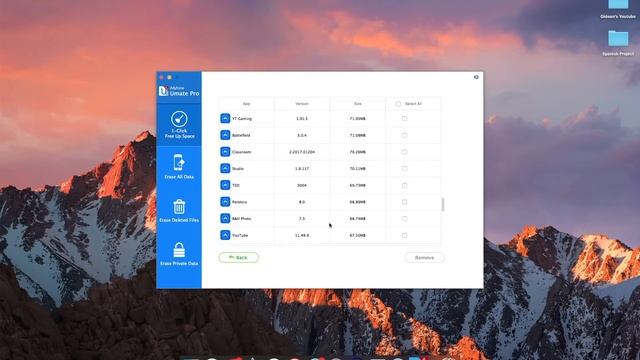This screenshot has width=640, height=360.
Task: Click the settings icon in the window's top-right corner
Action: coord(476,77)
